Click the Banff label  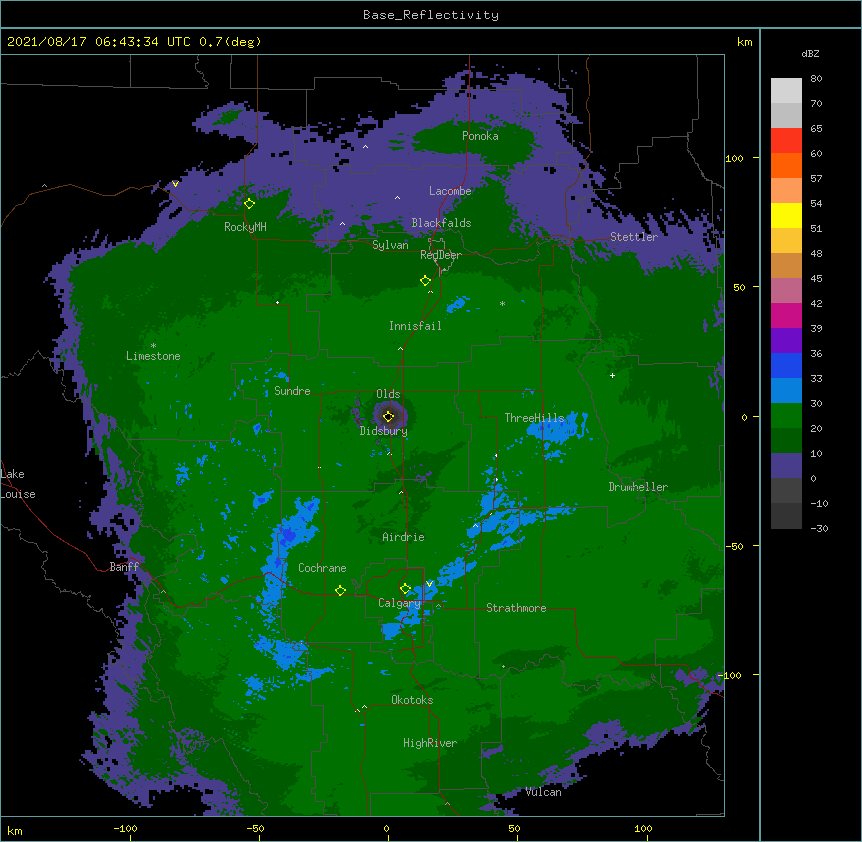(124, 567)
